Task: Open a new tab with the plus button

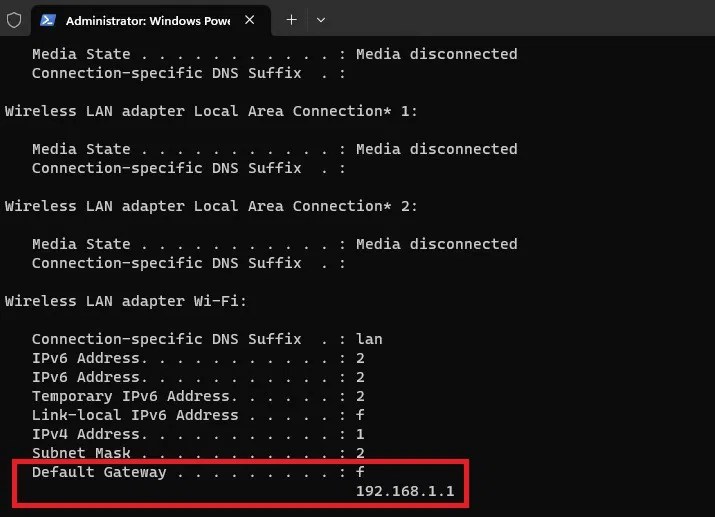Action: 291,20
